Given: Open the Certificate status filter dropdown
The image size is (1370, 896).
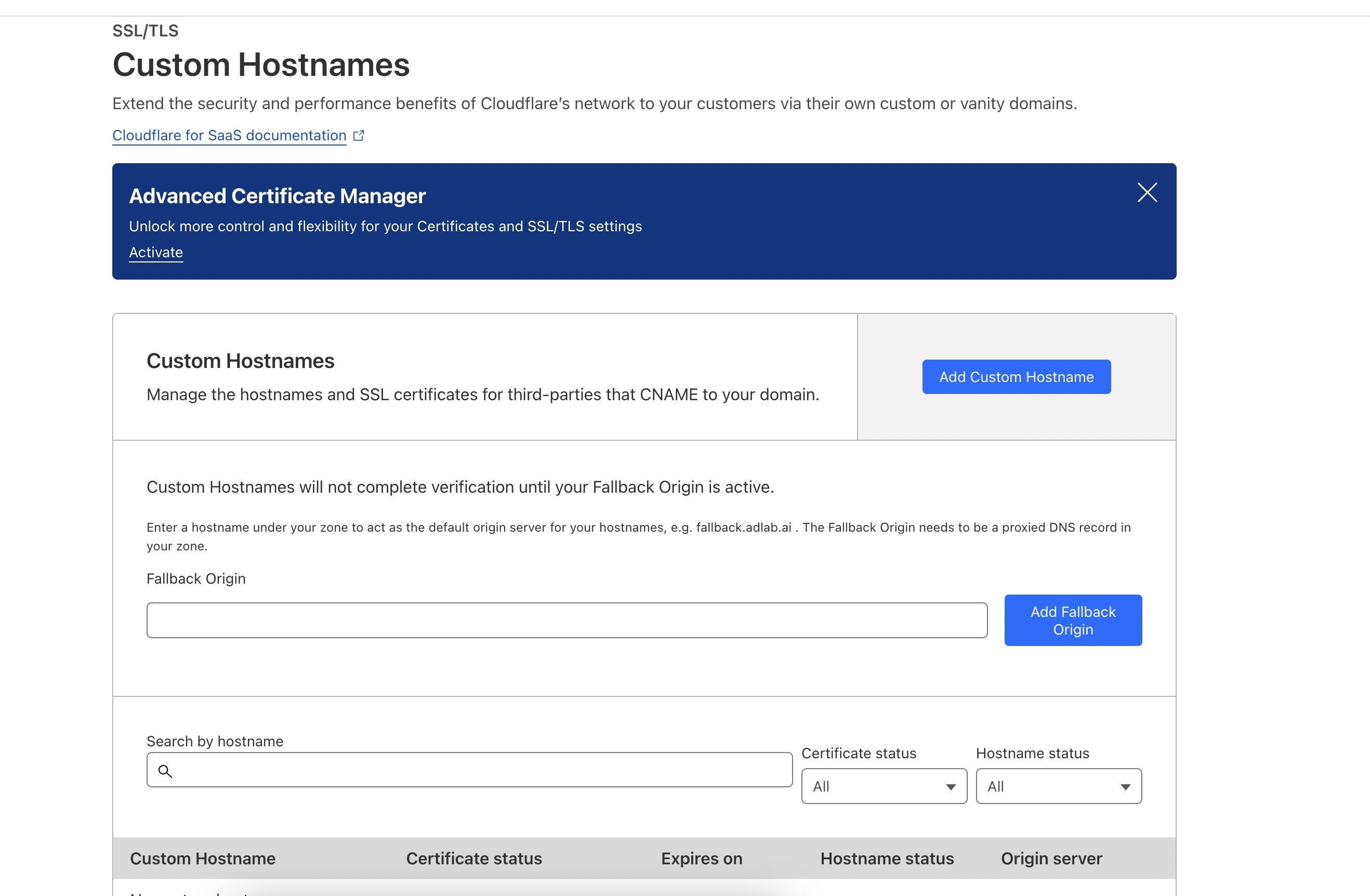Looking at the screenshot, I should tap(884, 786).
